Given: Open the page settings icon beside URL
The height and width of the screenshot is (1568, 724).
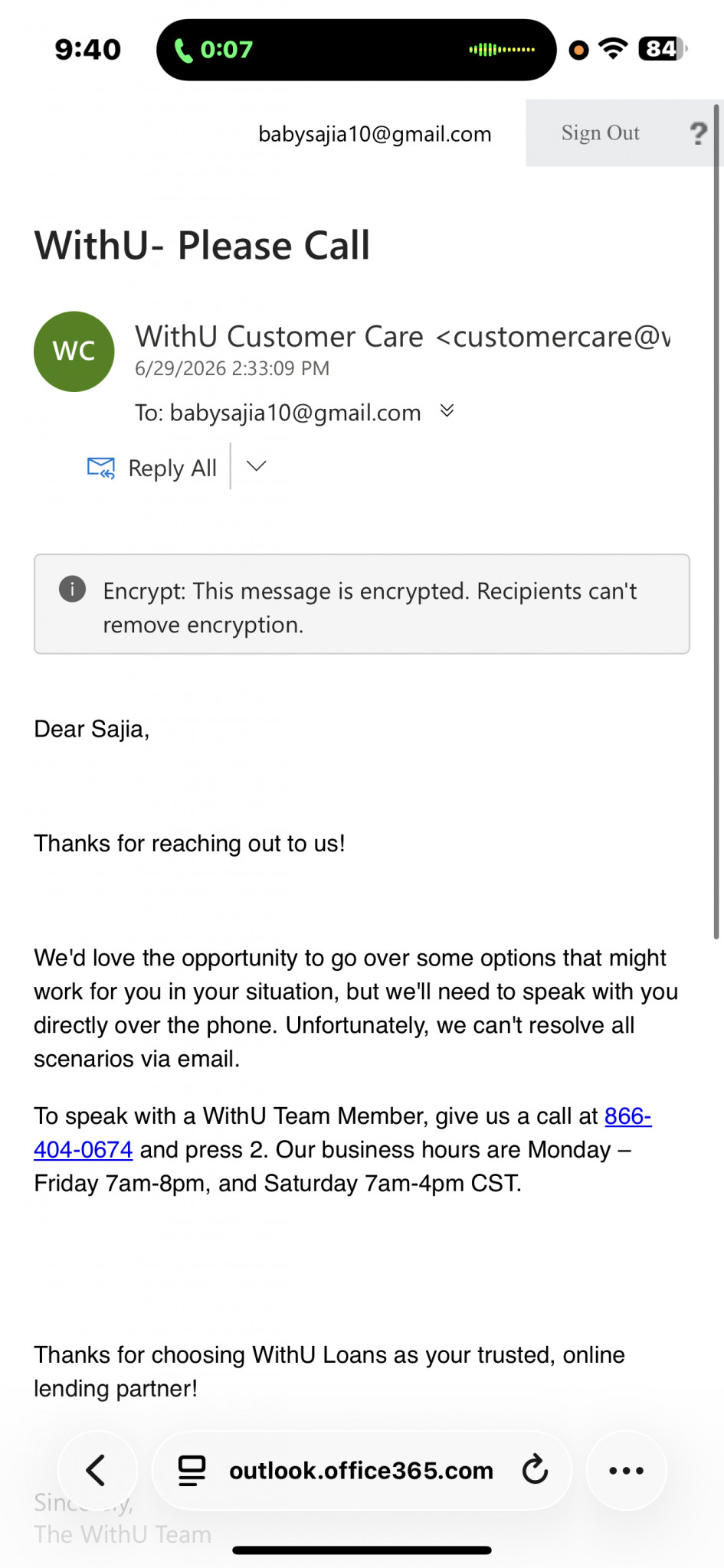Looking at the screenshot, I should (192, 1470).
